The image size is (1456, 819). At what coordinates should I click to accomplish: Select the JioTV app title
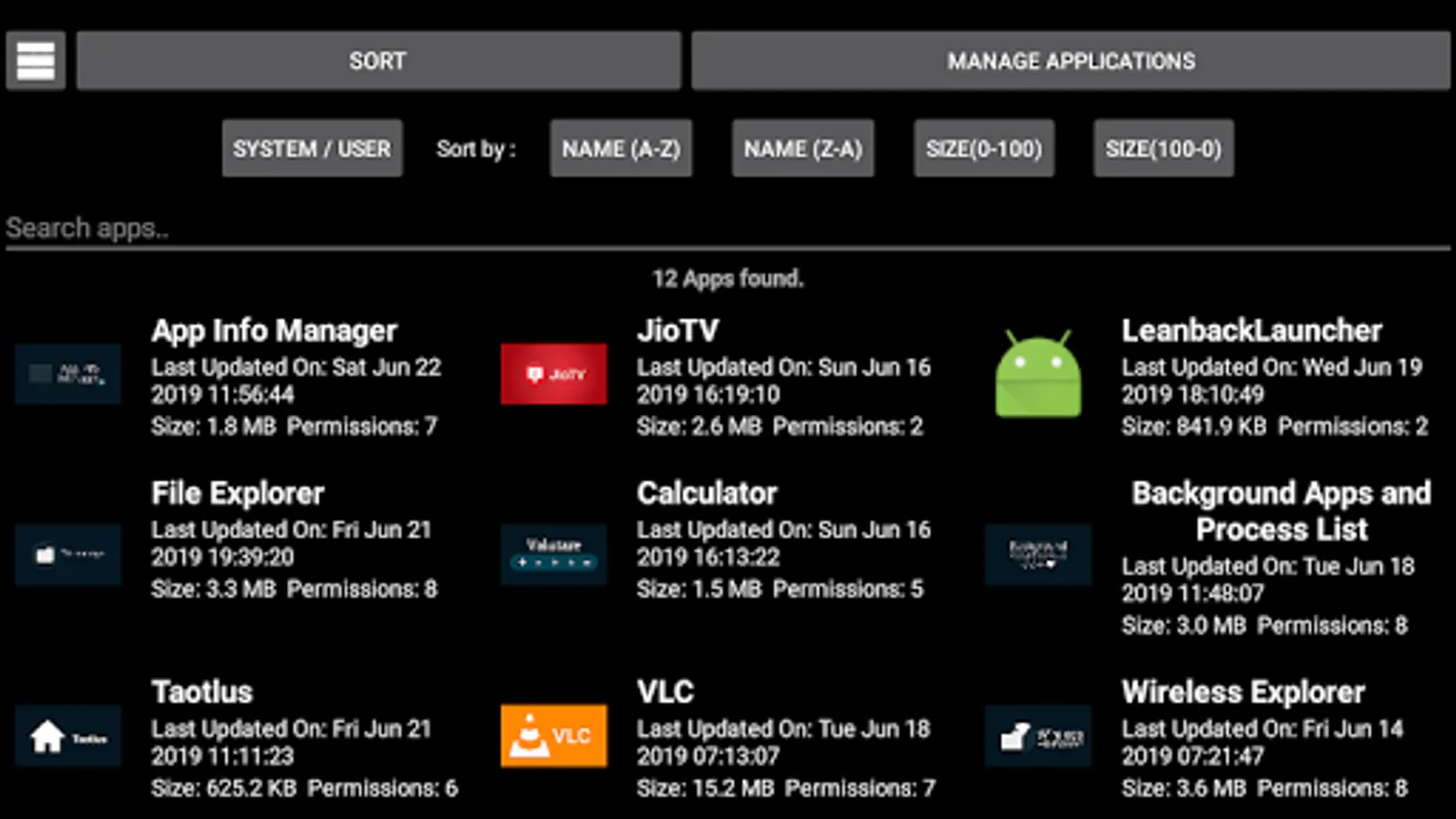[x=678, y=330]
